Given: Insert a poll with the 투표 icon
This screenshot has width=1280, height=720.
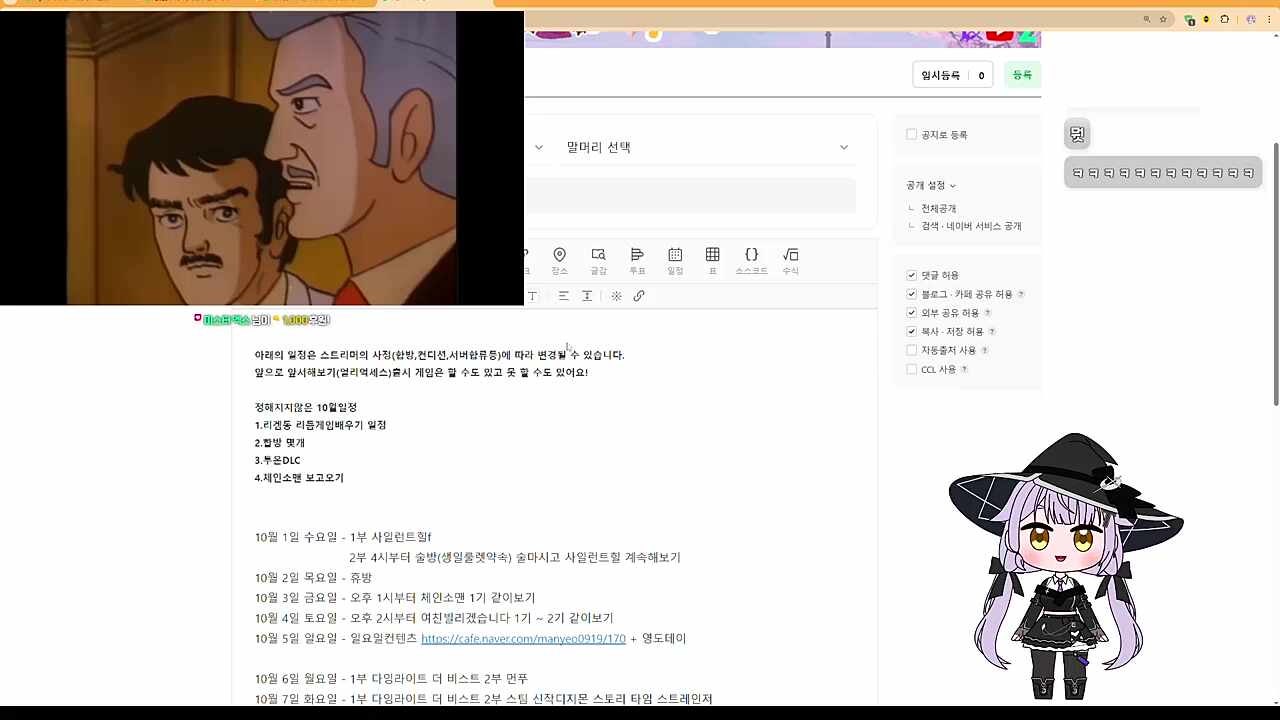Looking at the screenshot, I should (637, 261).
